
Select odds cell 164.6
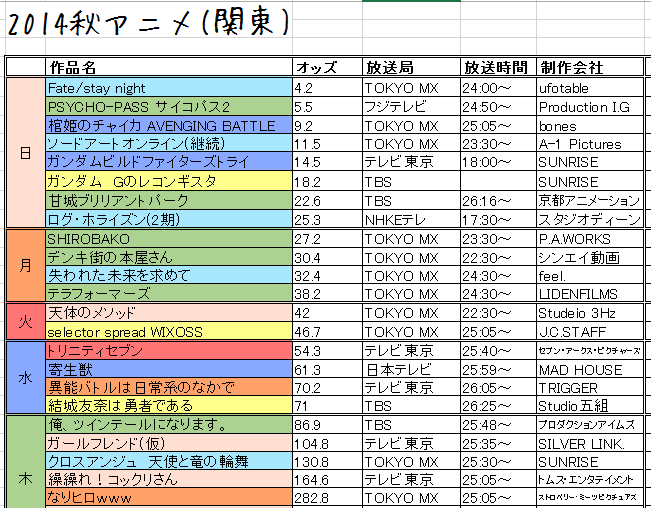tap(327, 479)
